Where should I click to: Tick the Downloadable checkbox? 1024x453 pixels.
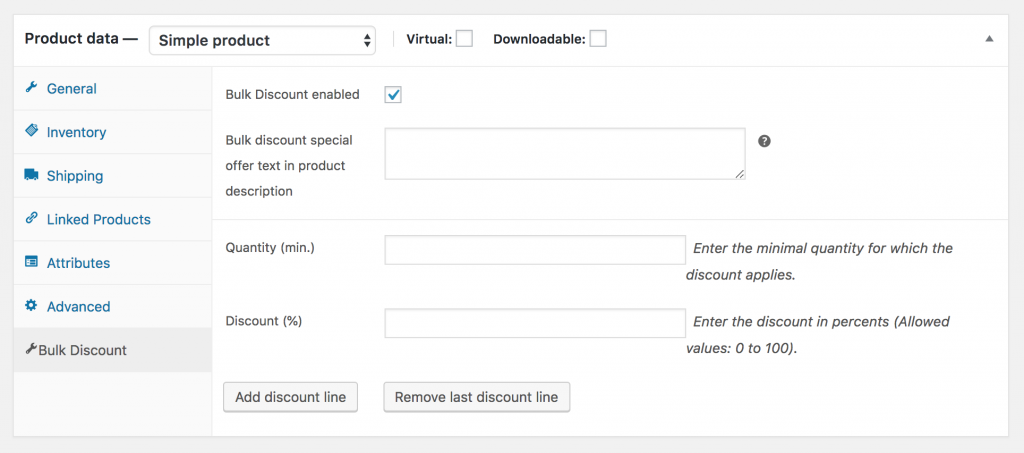click(598, 39)
